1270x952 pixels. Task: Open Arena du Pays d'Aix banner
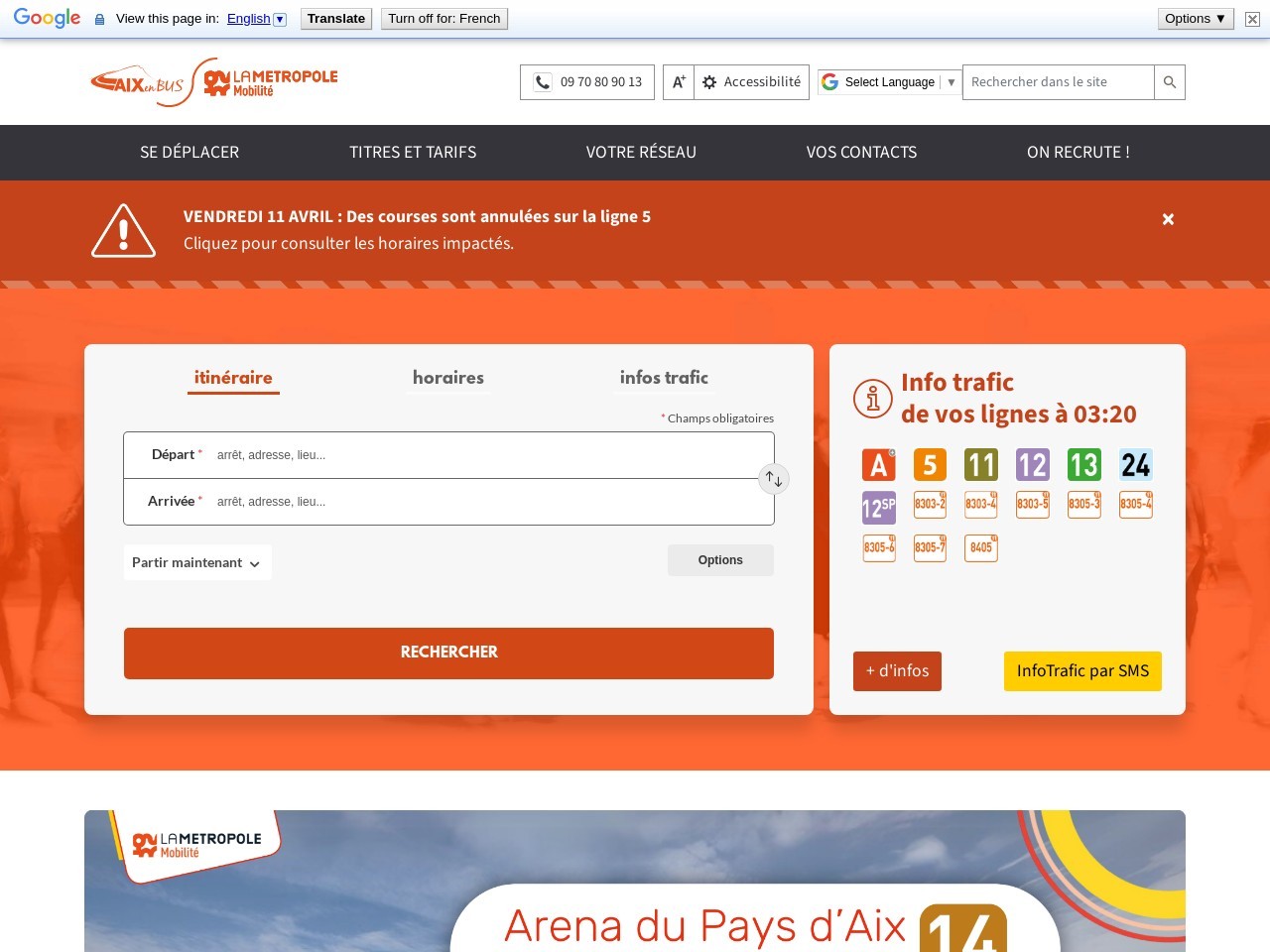click(635, 881)
